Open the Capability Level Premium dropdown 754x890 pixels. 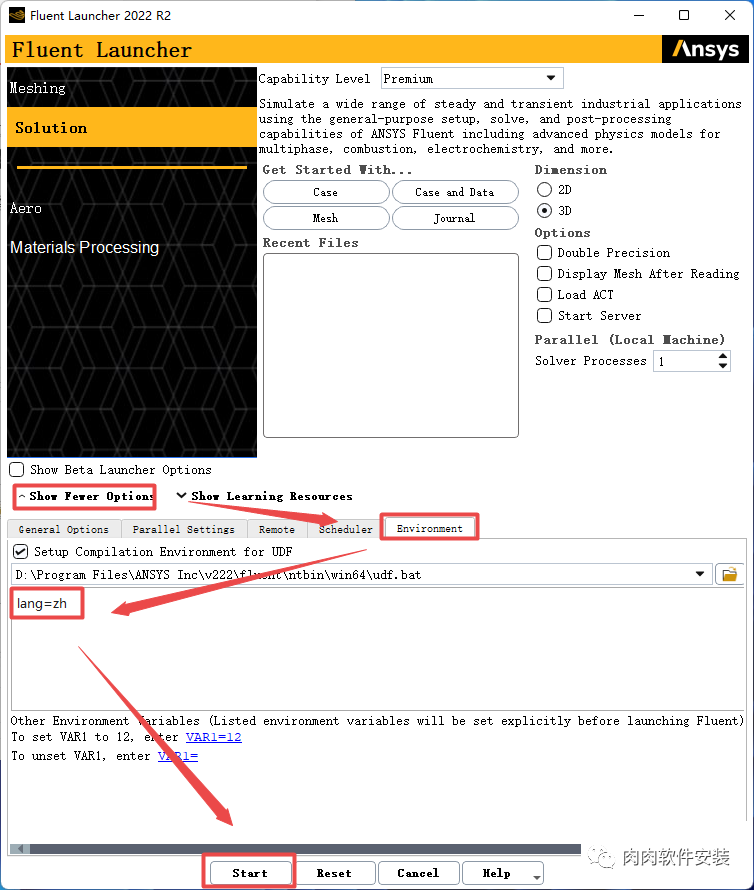pos(472,78)
